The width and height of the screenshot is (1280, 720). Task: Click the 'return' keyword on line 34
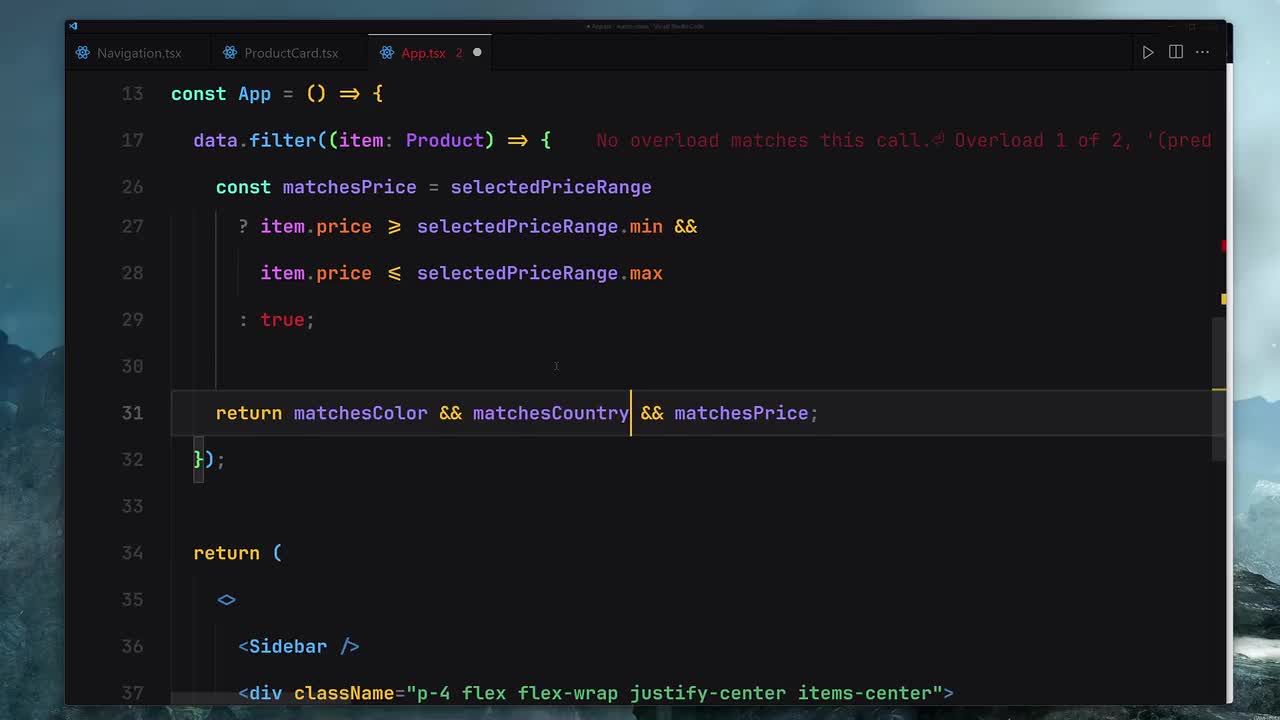[227, 553]
